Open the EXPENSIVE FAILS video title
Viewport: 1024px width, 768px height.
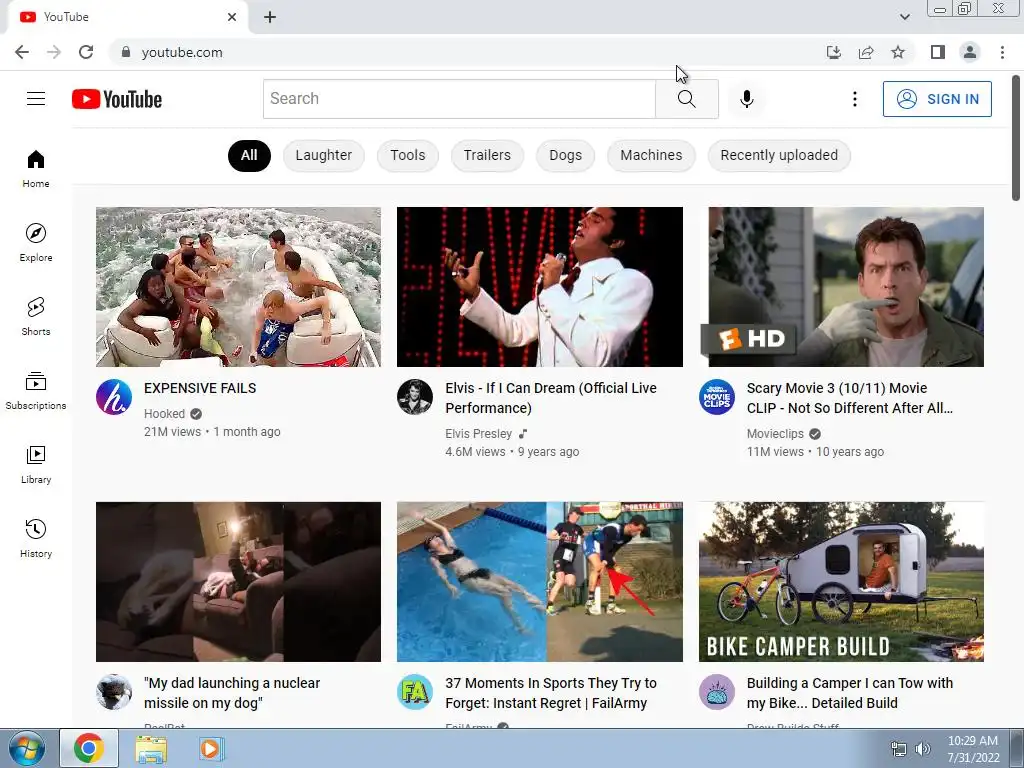(200, 388)
